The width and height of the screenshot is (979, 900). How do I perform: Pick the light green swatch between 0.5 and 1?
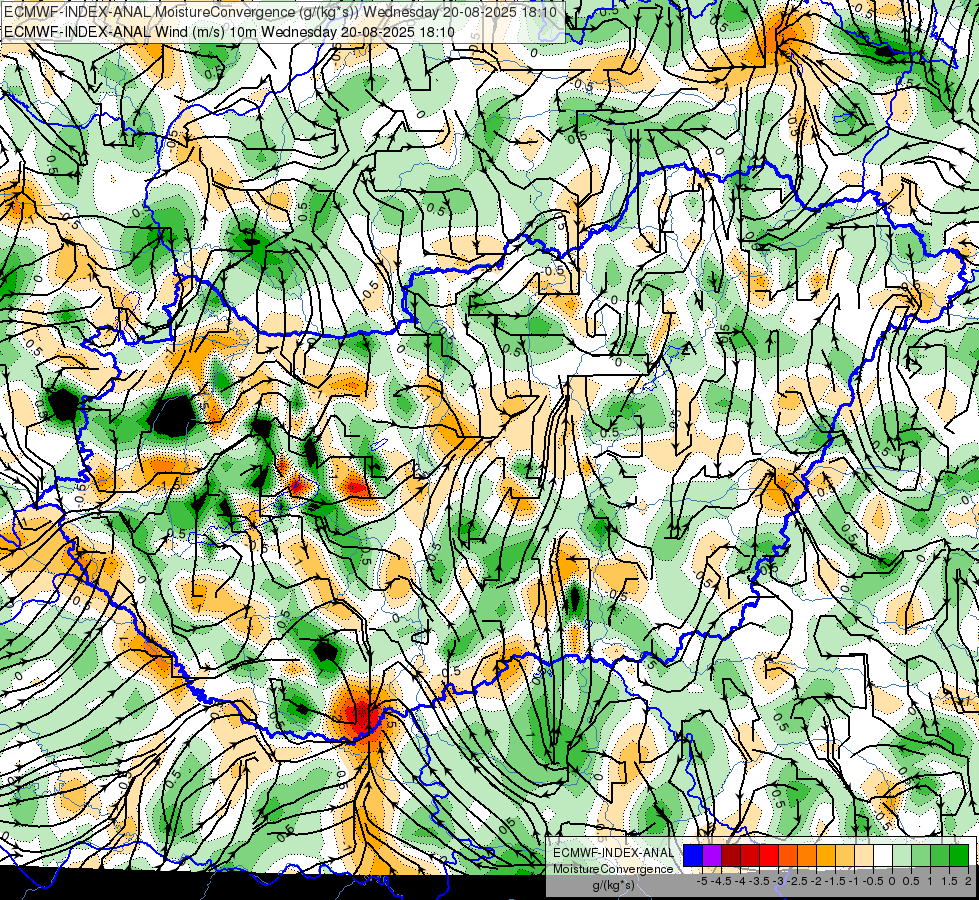click(x=921, y=856)
